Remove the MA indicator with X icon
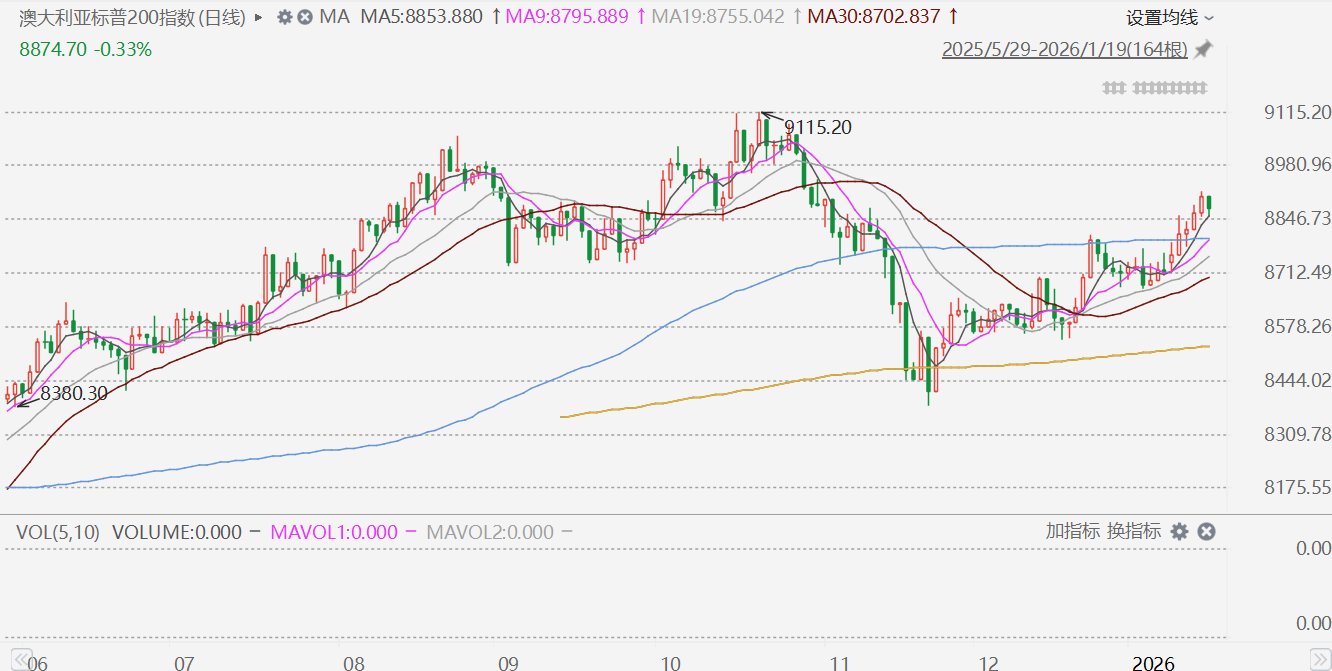 point(304,17)
